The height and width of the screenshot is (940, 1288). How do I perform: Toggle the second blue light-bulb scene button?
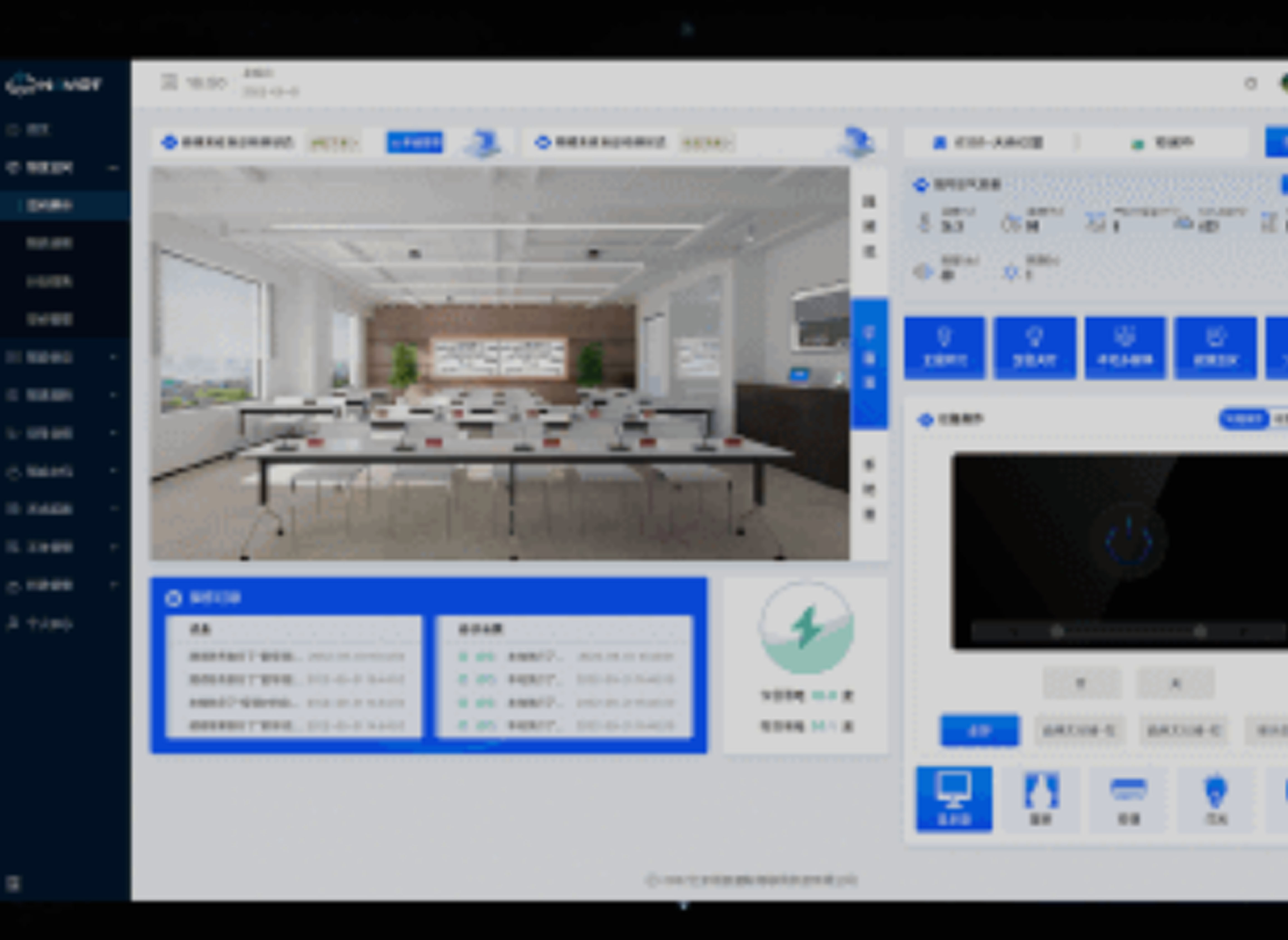tap(1034, 347)
